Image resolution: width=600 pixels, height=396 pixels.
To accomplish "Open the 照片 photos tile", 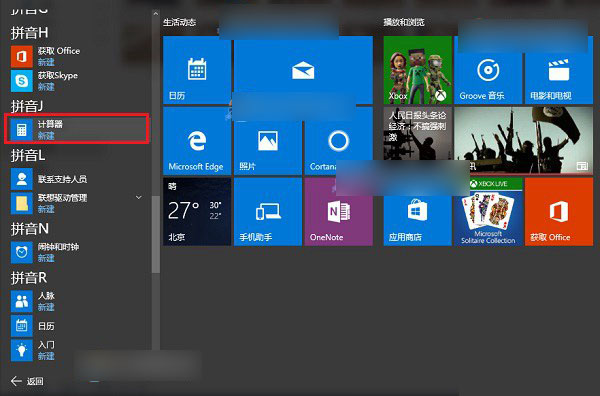I will coord(268,141).
